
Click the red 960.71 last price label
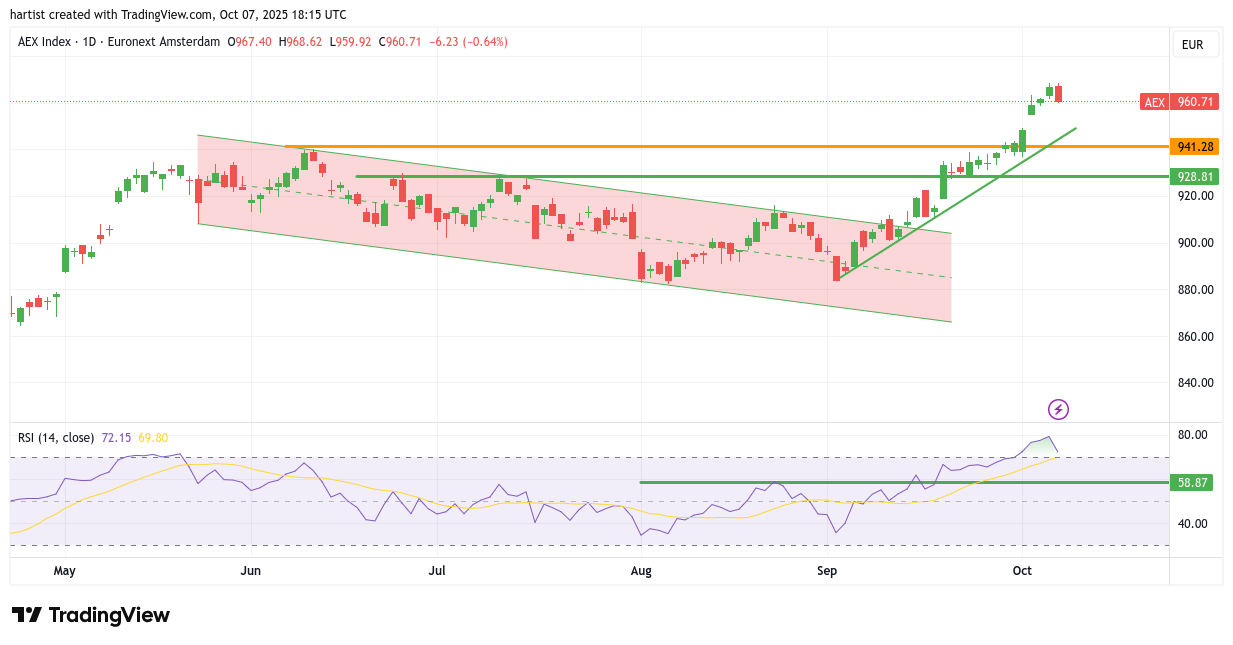coord(1195,102)
